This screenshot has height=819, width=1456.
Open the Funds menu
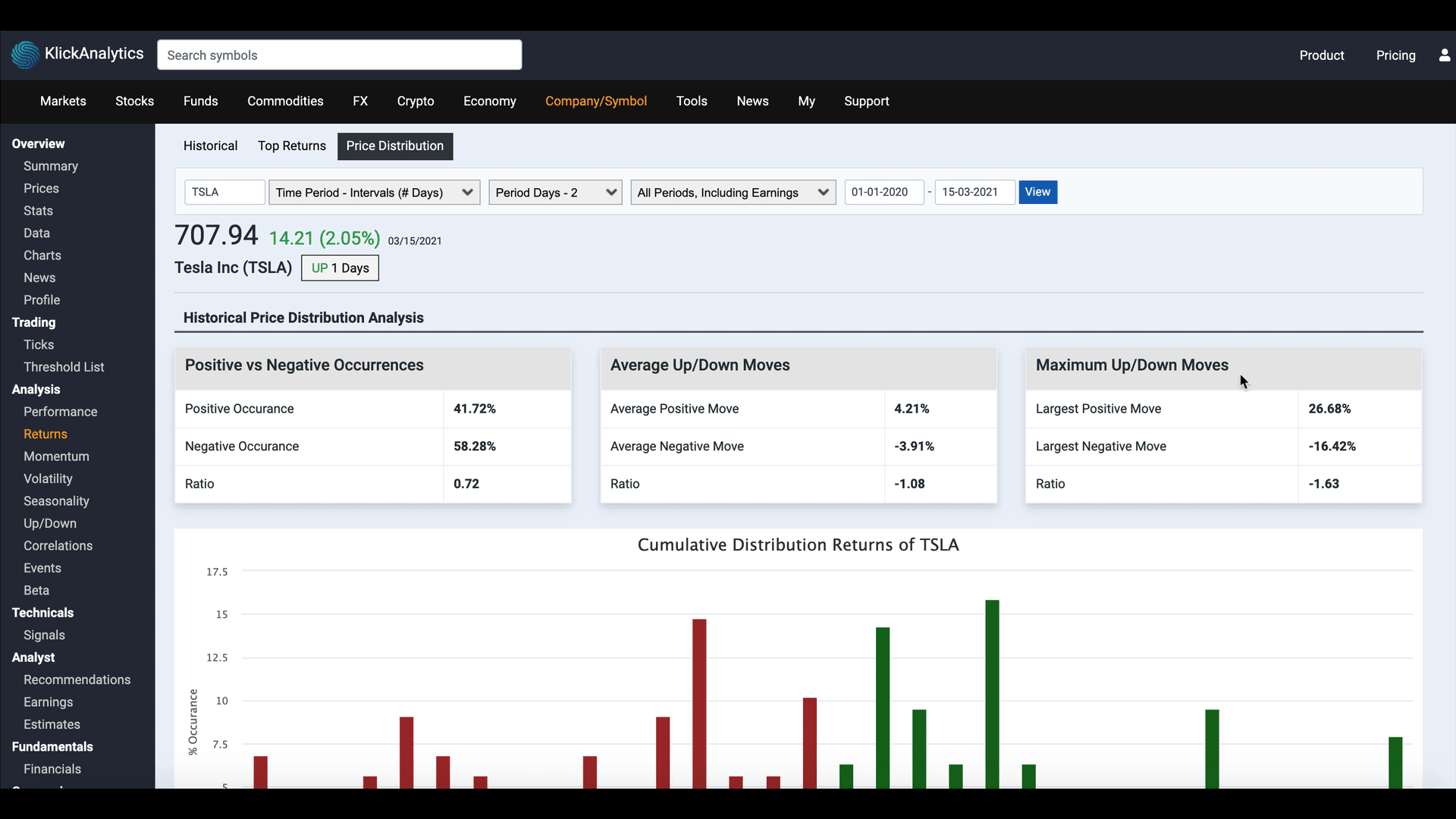(200, 101)
